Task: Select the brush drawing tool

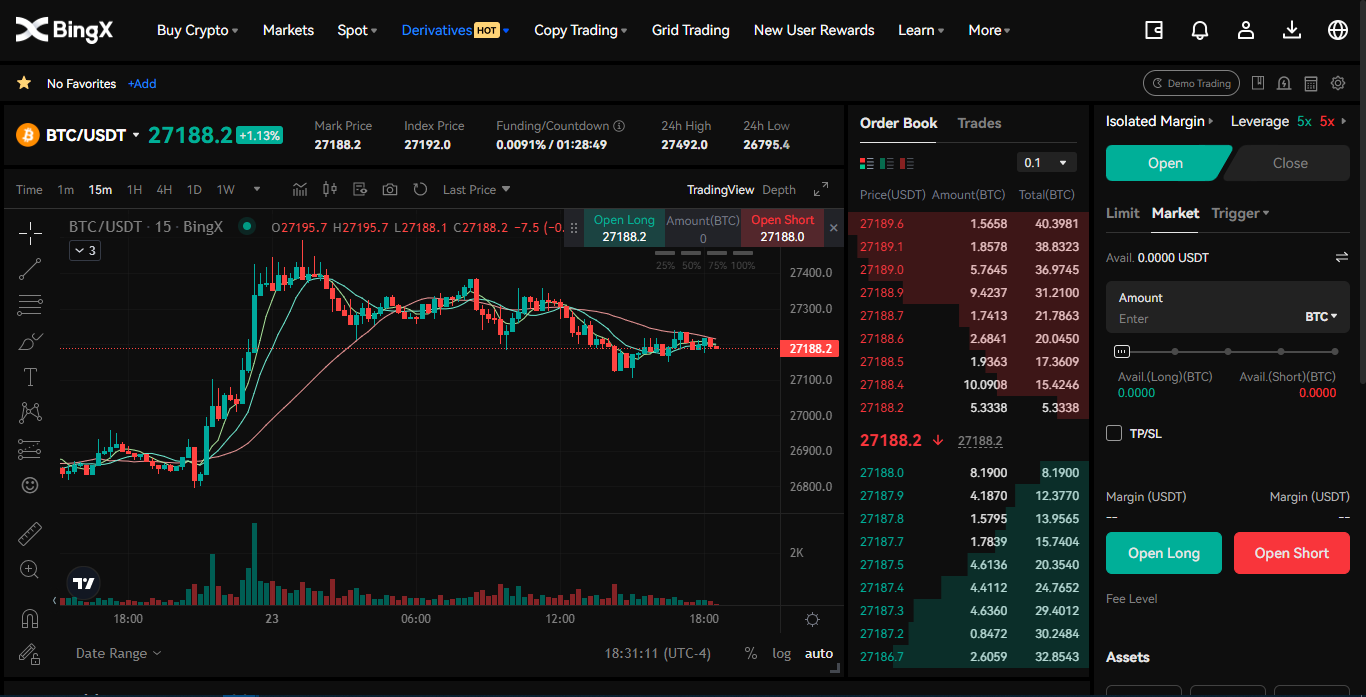Action: (x=30, y=341)
